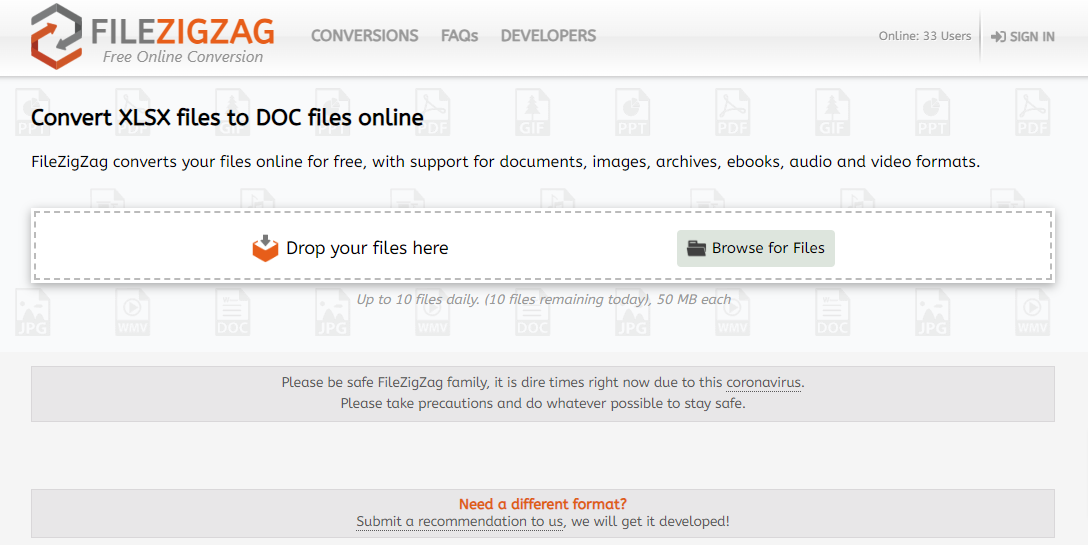Click the Drop your files here area
The width and height of the screenshot is (1088, 545).
click(543, 247)
